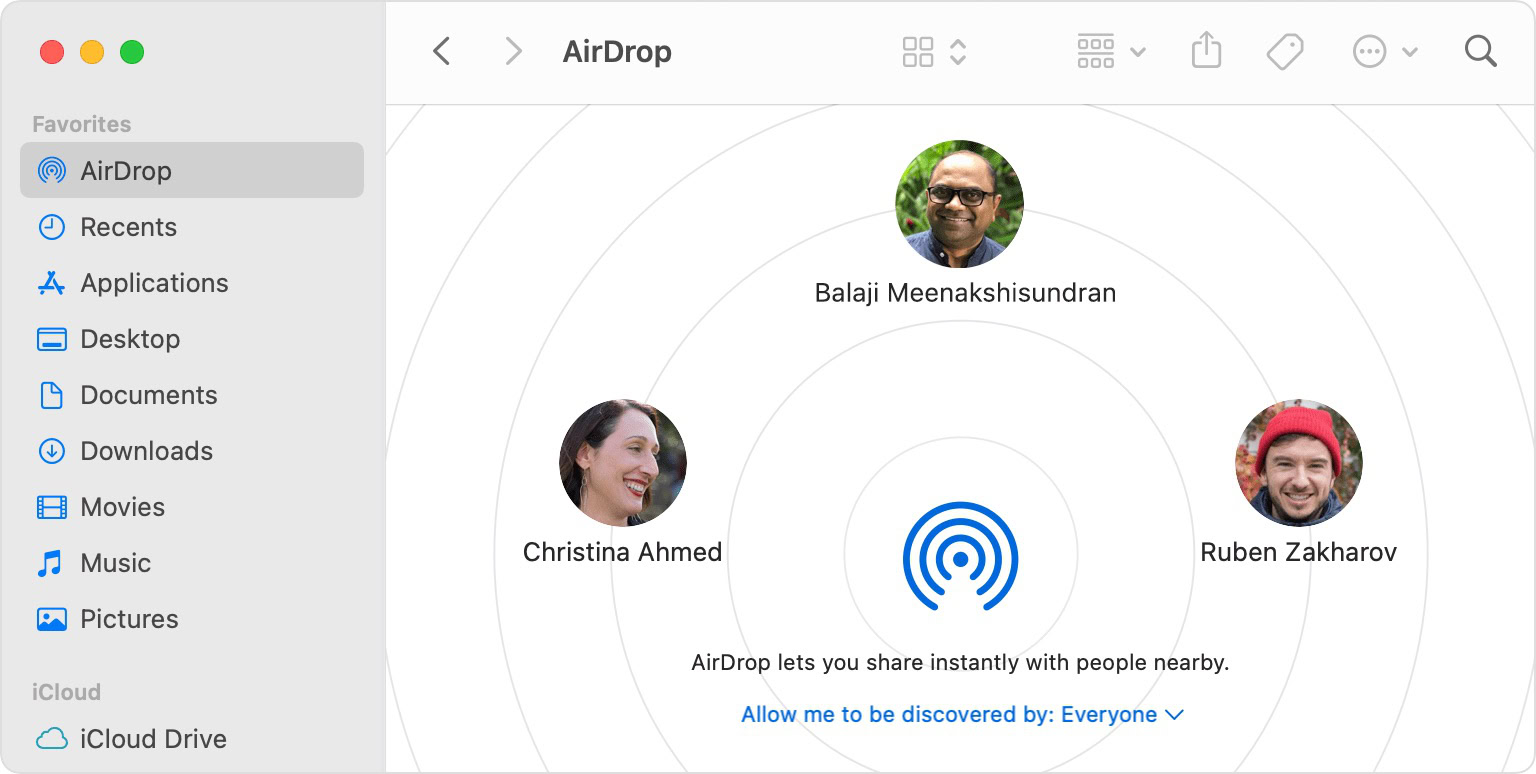Select Ruben Zakharov's avatar
This screenshot has width=1536, height=774.
pos(1298,463)
